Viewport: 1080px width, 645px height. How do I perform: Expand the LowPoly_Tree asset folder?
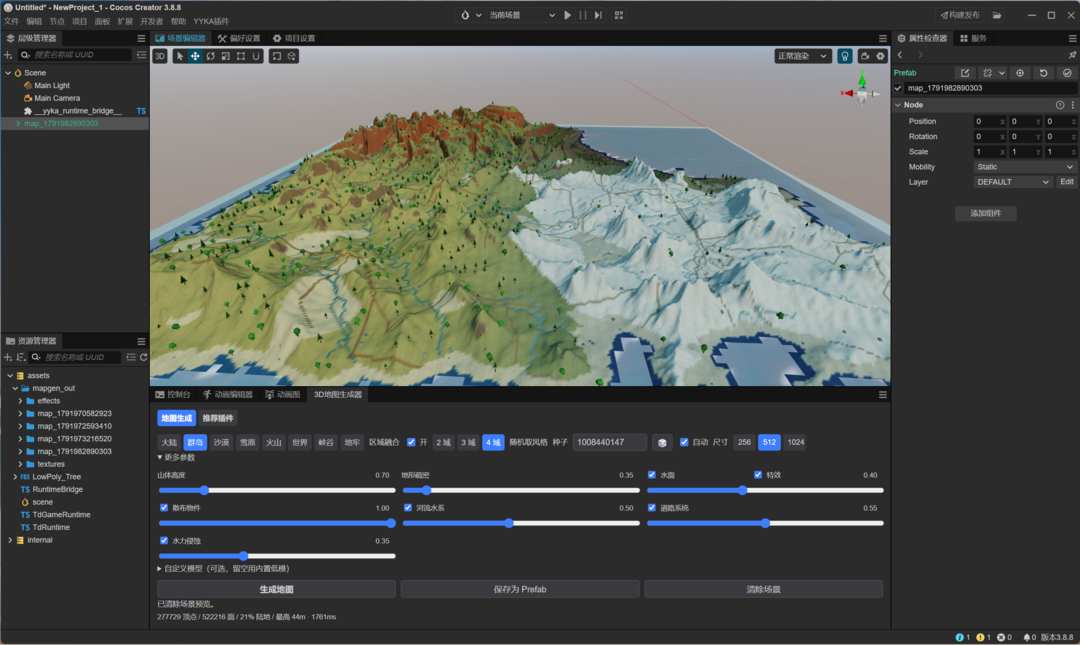[15, 477]
